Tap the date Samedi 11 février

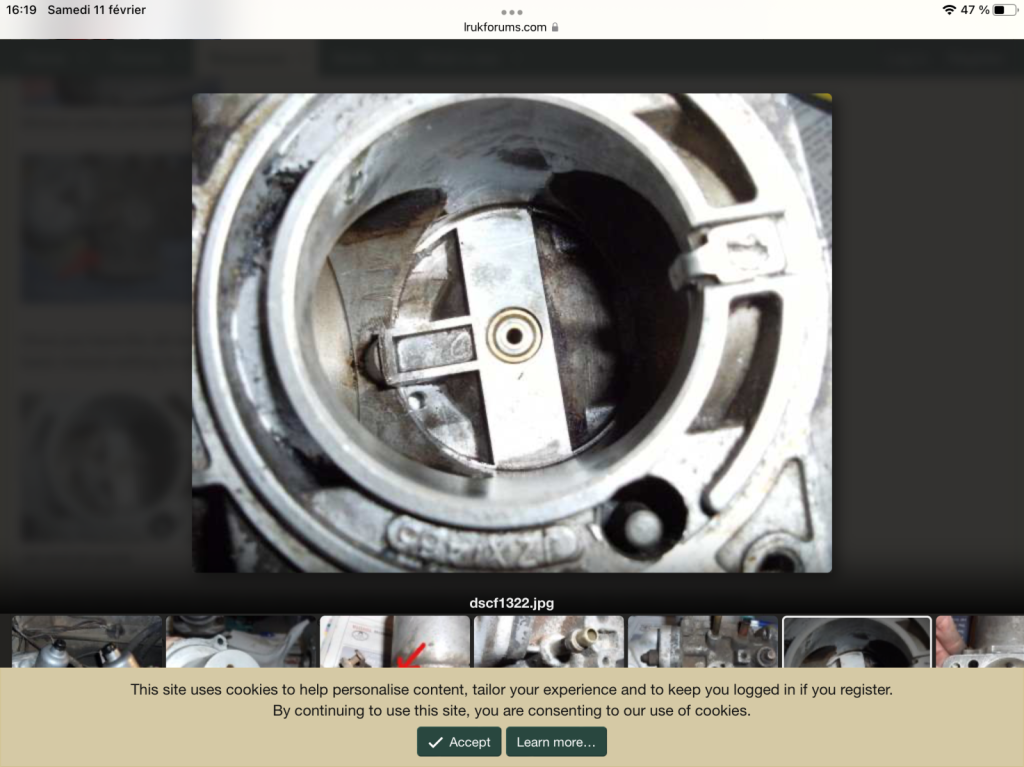pos(97,10)
